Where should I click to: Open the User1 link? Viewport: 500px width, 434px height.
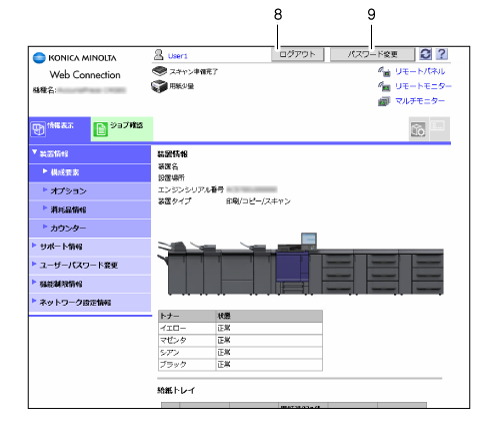pyautogui.click(x=178, y=56)
